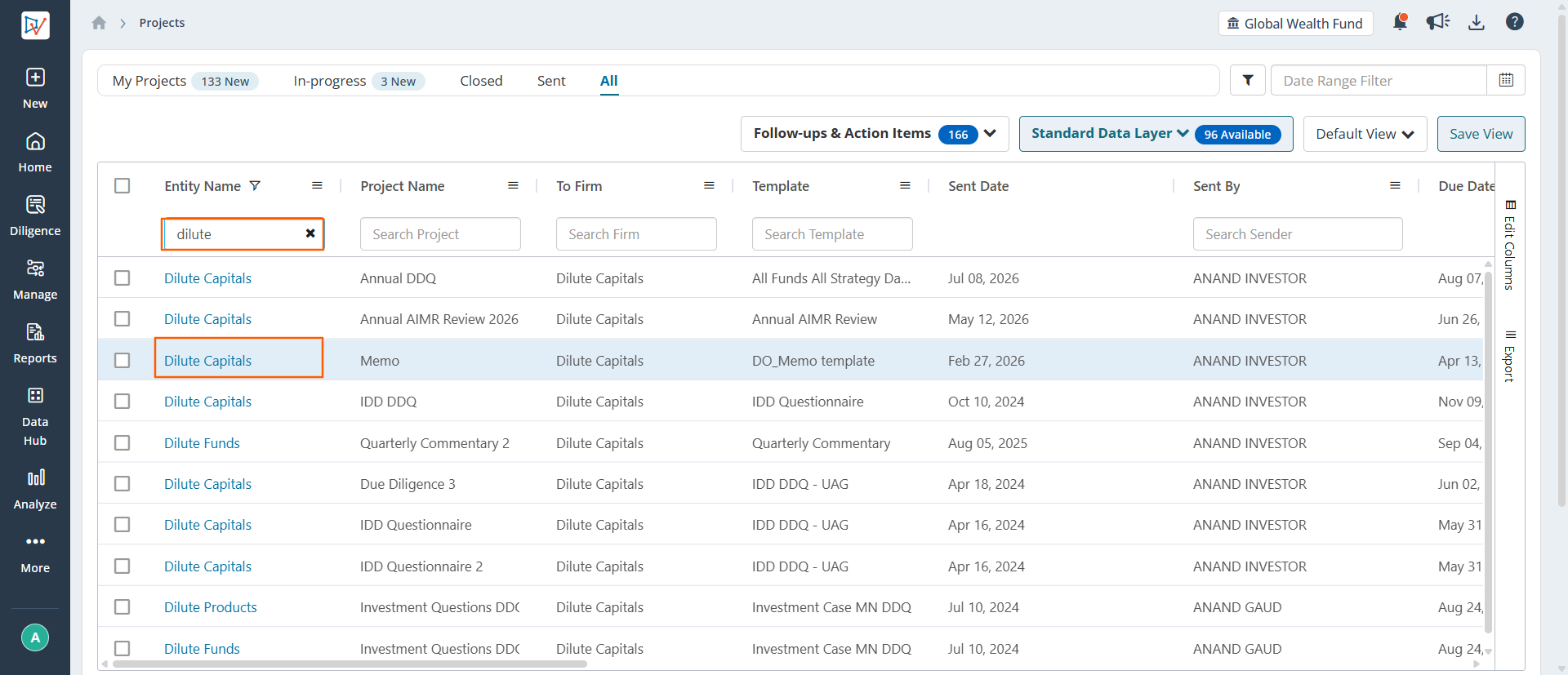
Task: Open the downloads icon in header
Action: pos(1477,22)
